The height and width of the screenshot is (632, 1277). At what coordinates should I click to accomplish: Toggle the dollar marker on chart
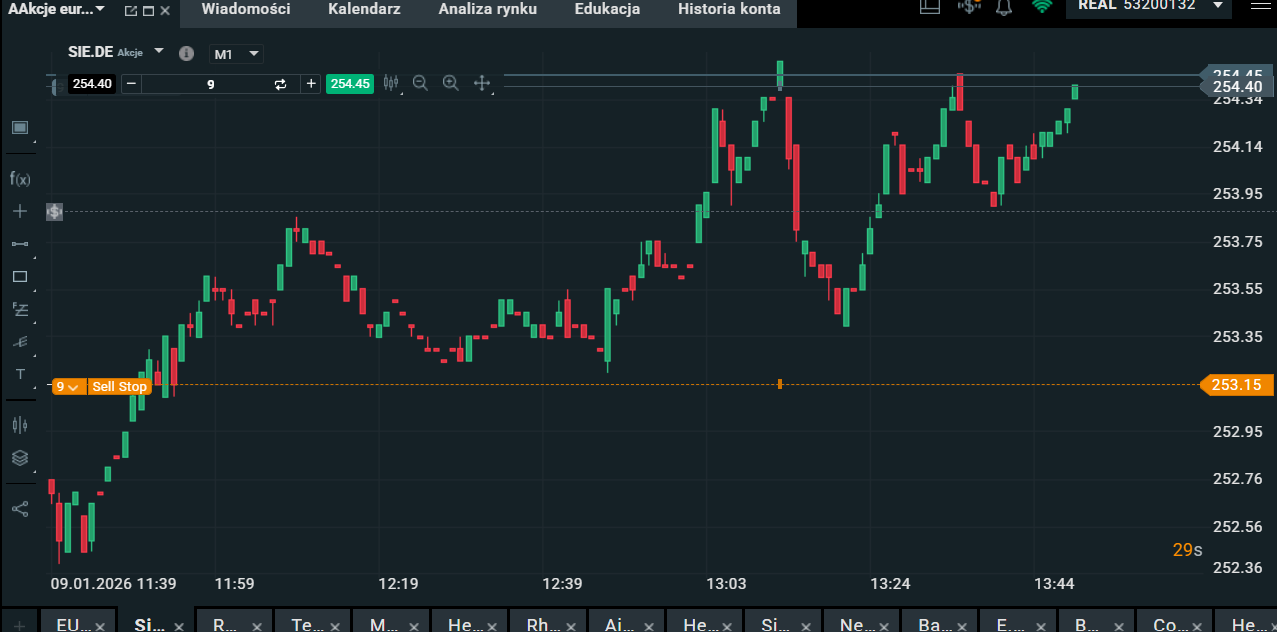pyautogui.click(x=54, y=212)
